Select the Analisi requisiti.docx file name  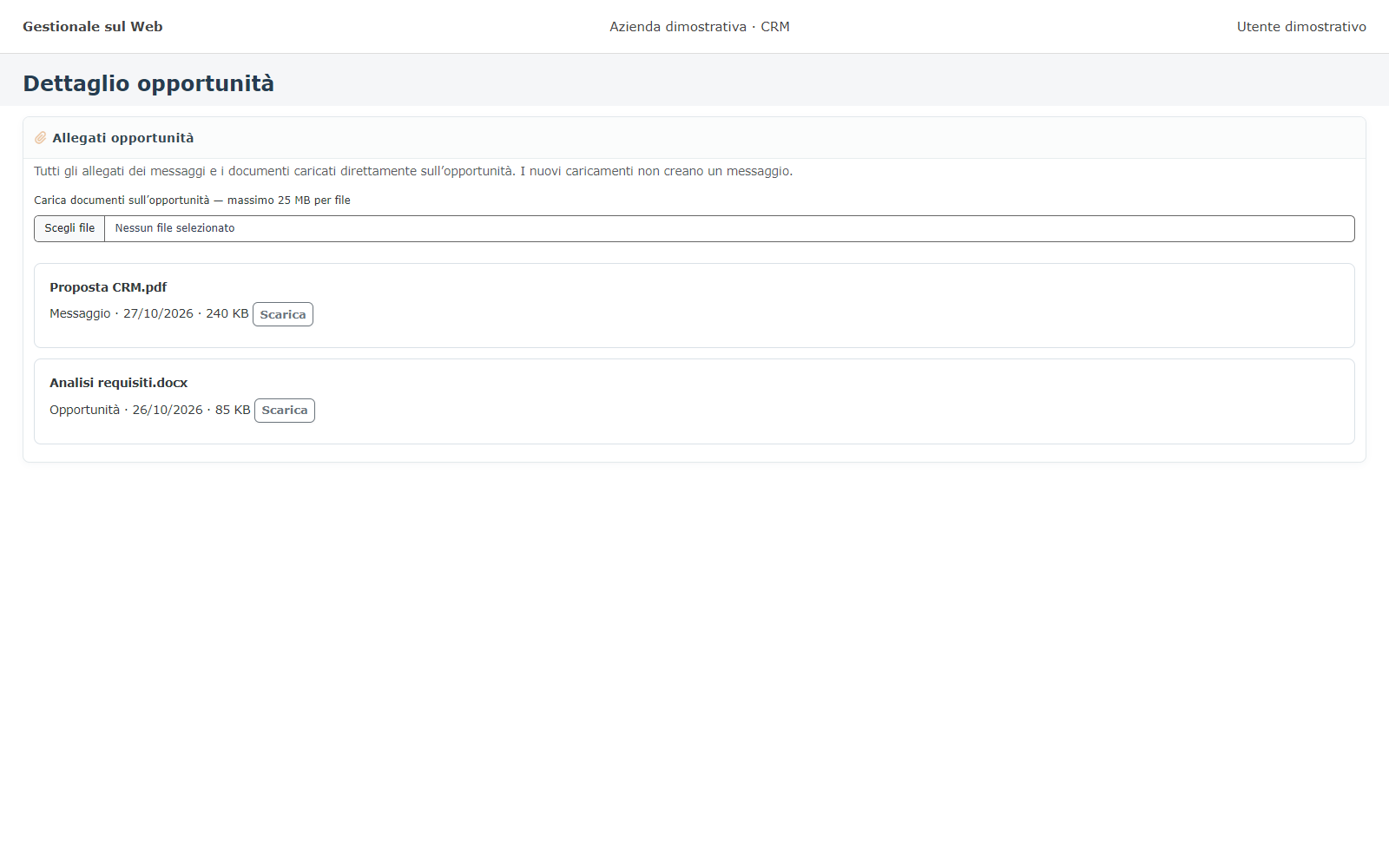[x=119, y=383]
